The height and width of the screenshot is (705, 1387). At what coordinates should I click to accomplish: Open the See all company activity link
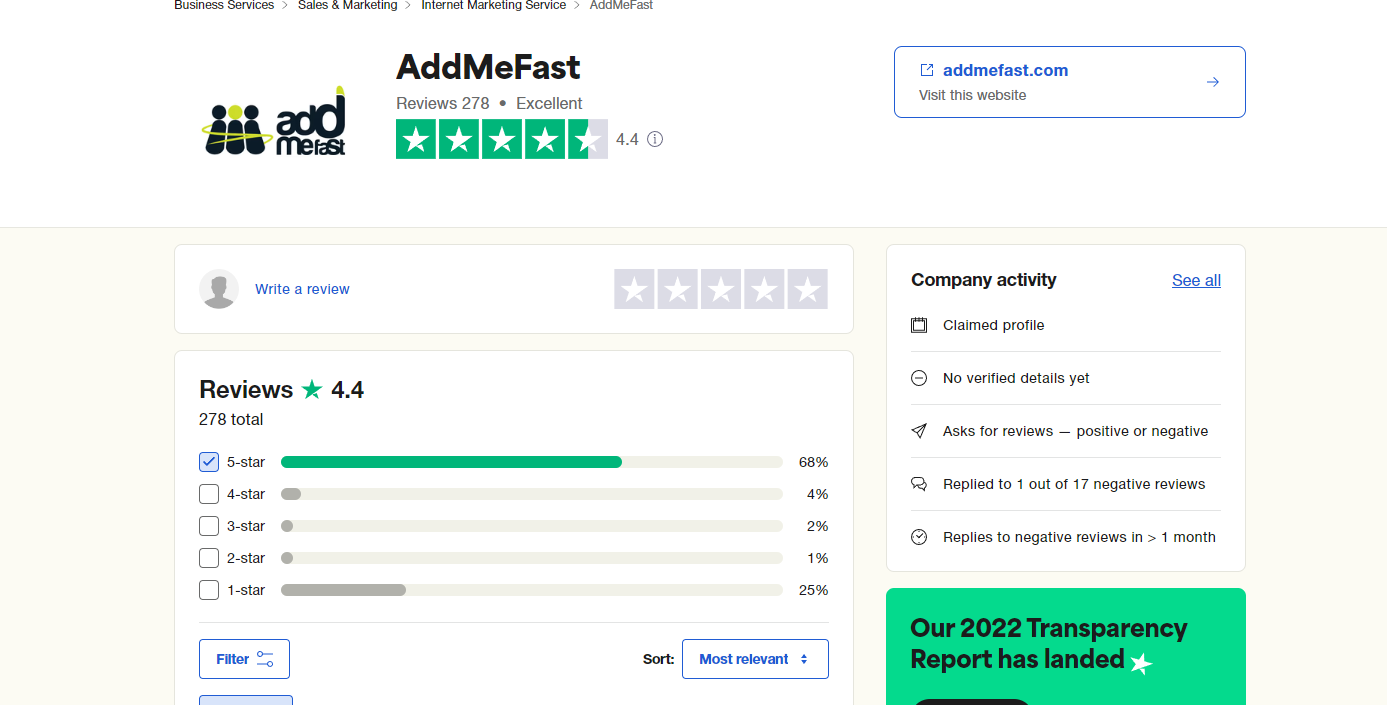[1196, 280]
